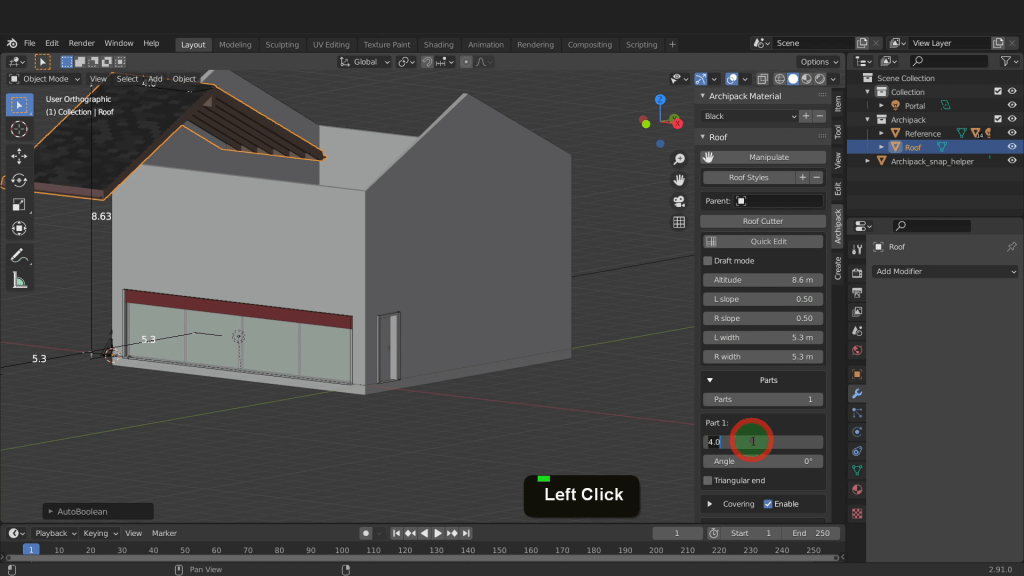
Task: Open the Modifier properties wrench tab
Action: tap(857, 393)
